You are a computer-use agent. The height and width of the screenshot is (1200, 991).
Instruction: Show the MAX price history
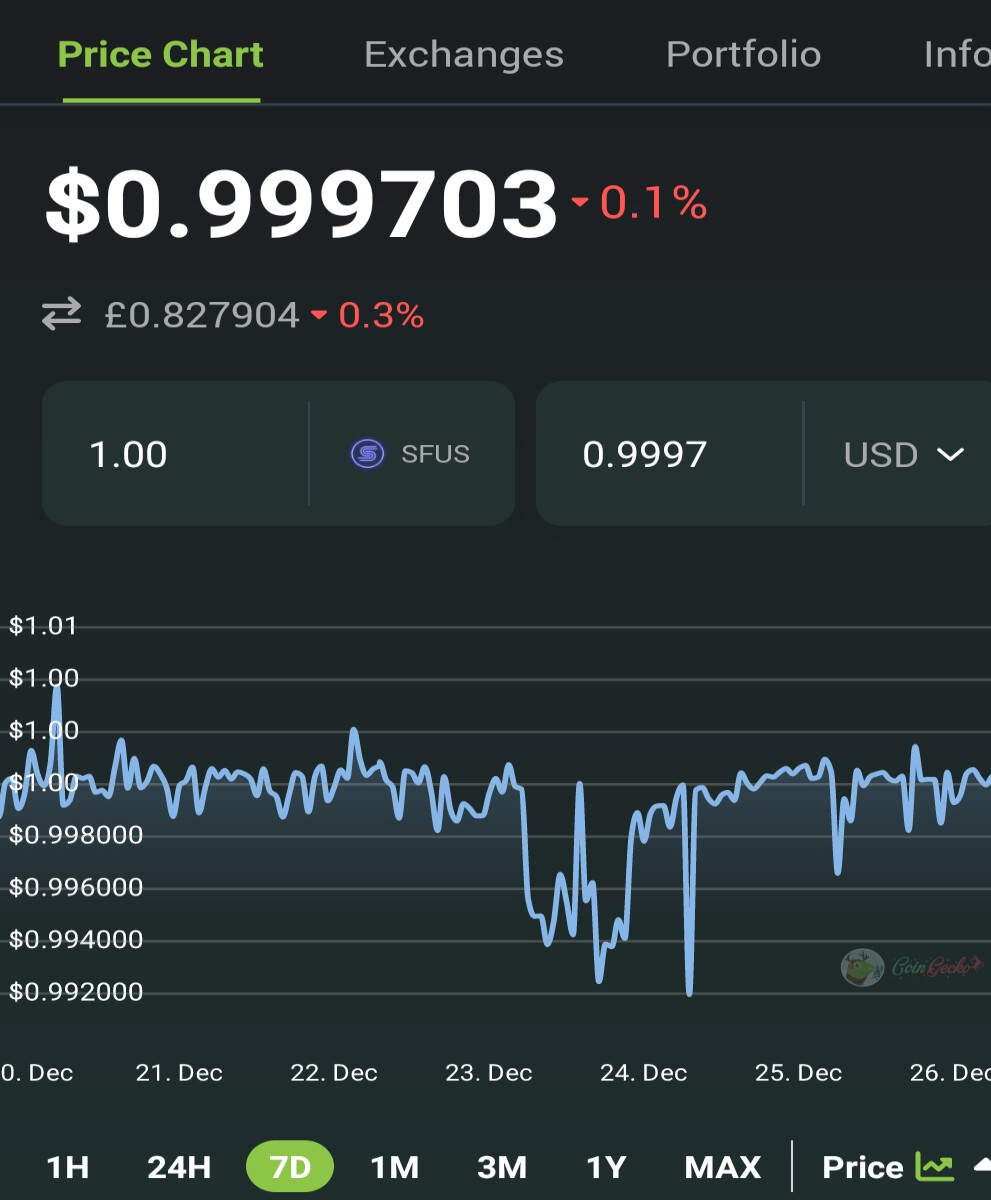722,1167
